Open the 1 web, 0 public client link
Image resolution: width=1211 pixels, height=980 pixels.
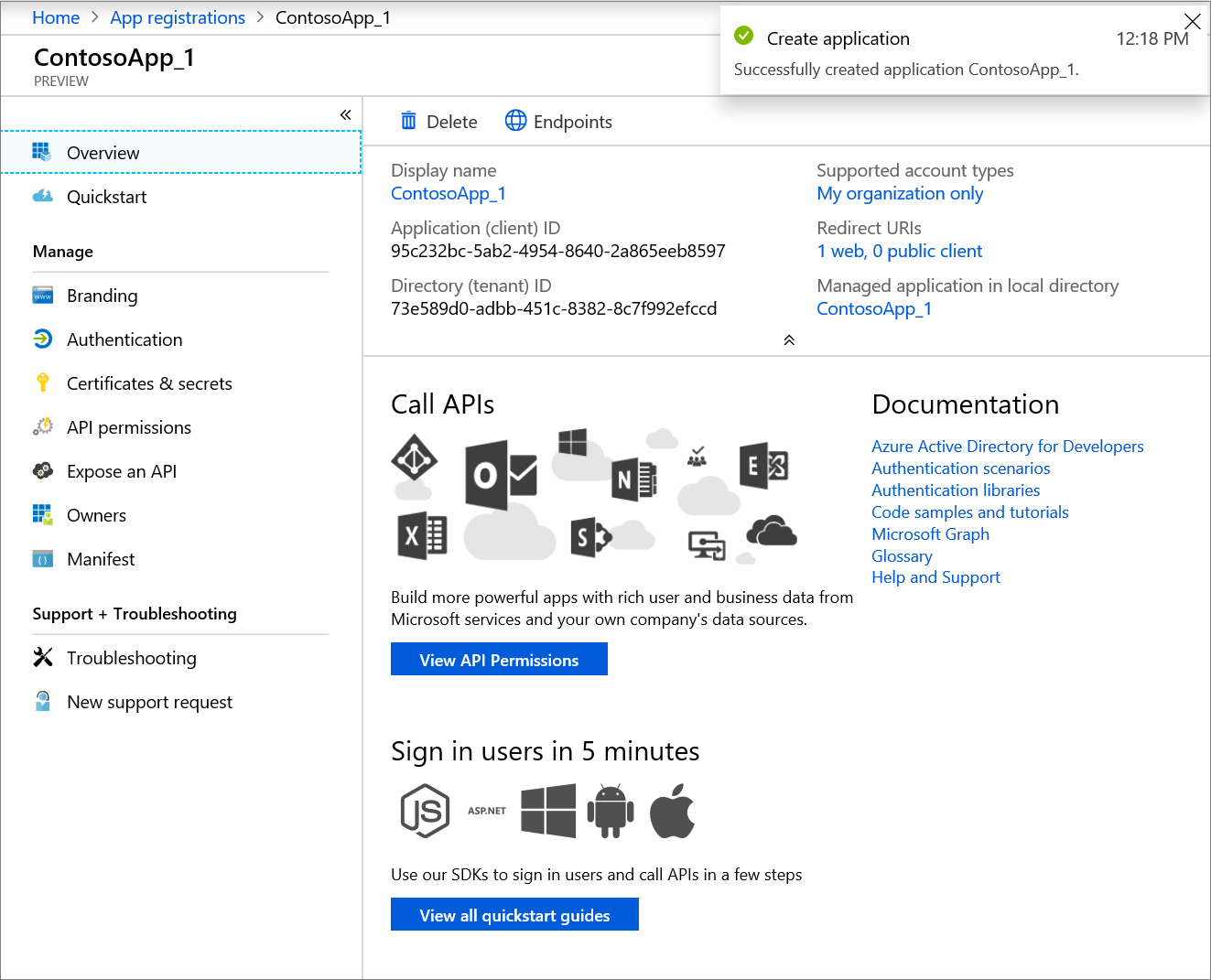pos(899,251)
